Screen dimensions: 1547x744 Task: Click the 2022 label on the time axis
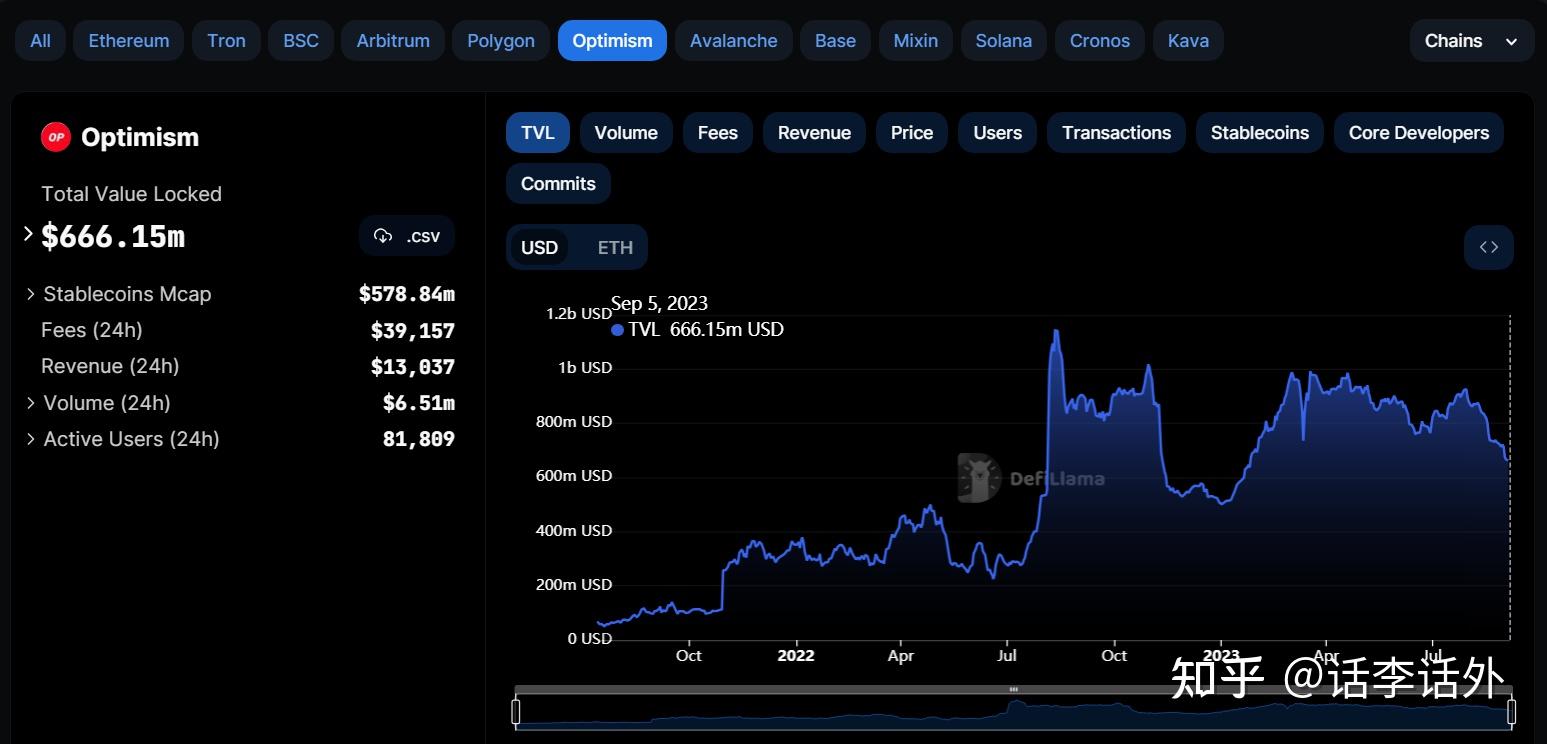point(796,656)
